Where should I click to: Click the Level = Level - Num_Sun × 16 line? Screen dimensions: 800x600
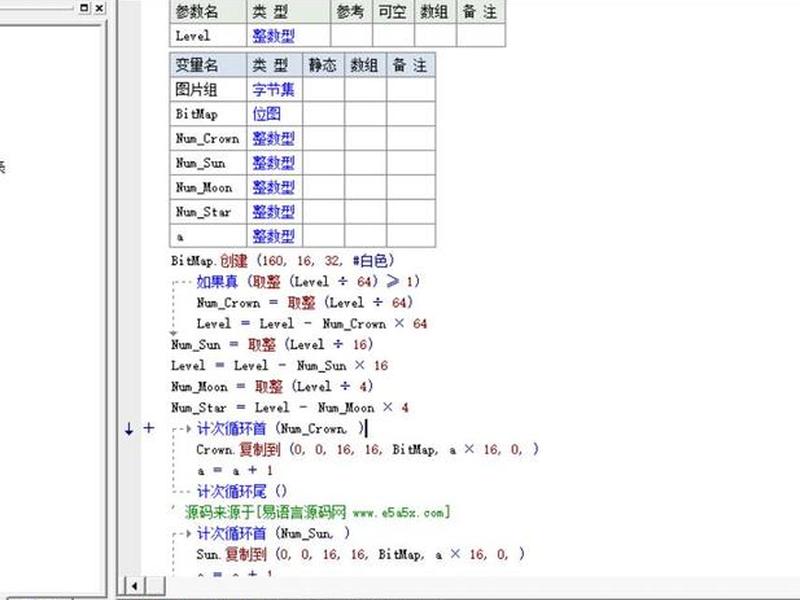(x=280, y=365)
